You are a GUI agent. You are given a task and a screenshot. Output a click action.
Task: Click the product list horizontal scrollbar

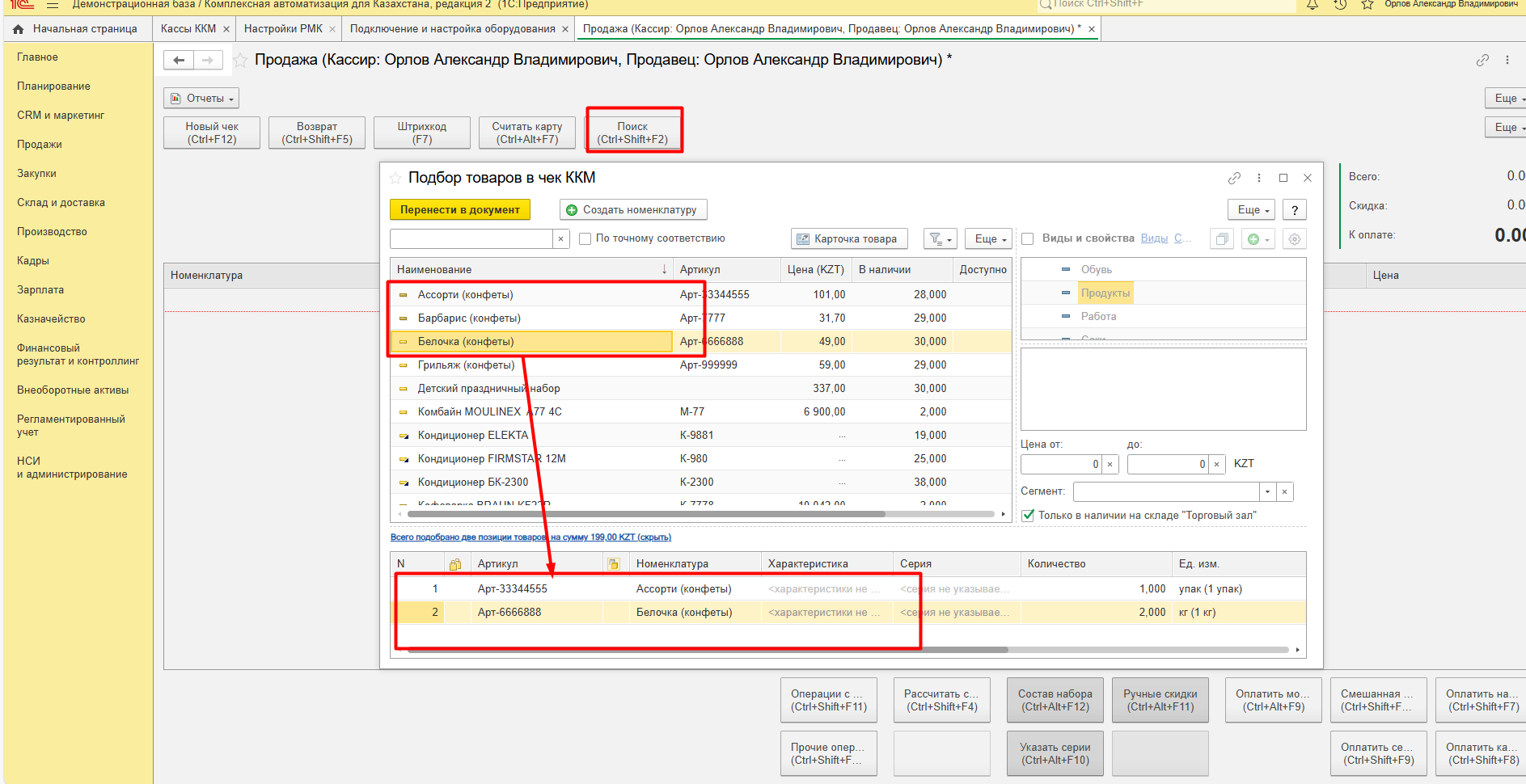(647, 514)
